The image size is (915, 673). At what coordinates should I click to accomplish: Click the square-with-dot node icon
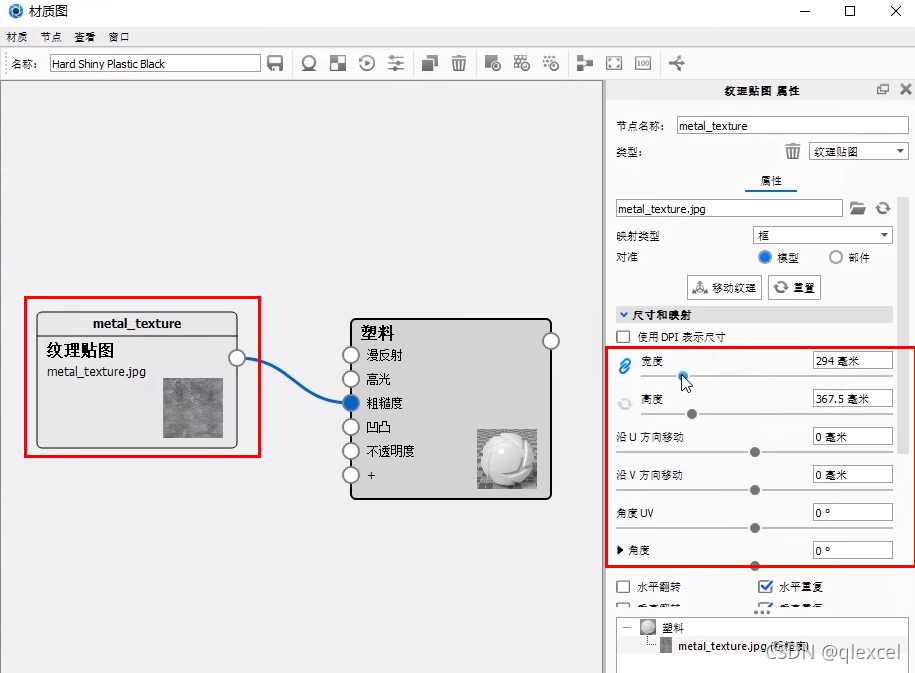click(493, 63)
